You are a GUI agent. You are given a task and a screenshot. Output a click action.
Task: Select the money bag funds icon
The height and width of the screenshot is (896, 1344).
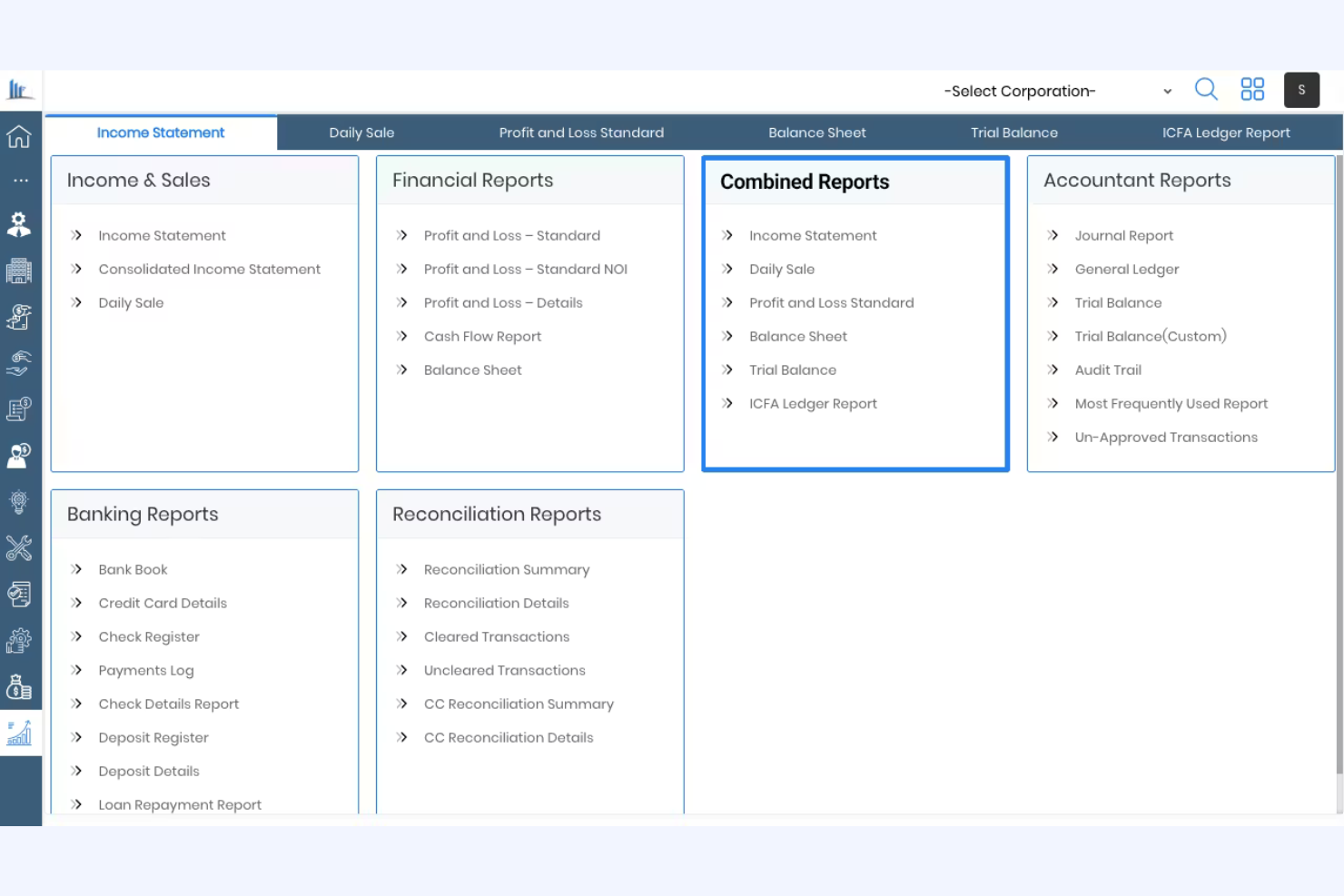click(20, 686)
